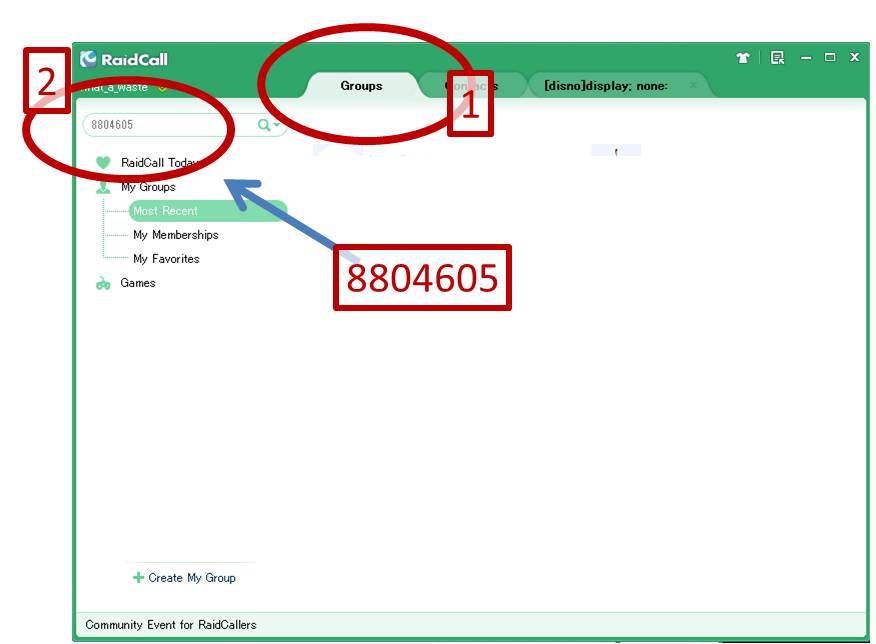The image size is (876, 644).
Task: Click the RaidCall Today heart icon
Action: 103,163
